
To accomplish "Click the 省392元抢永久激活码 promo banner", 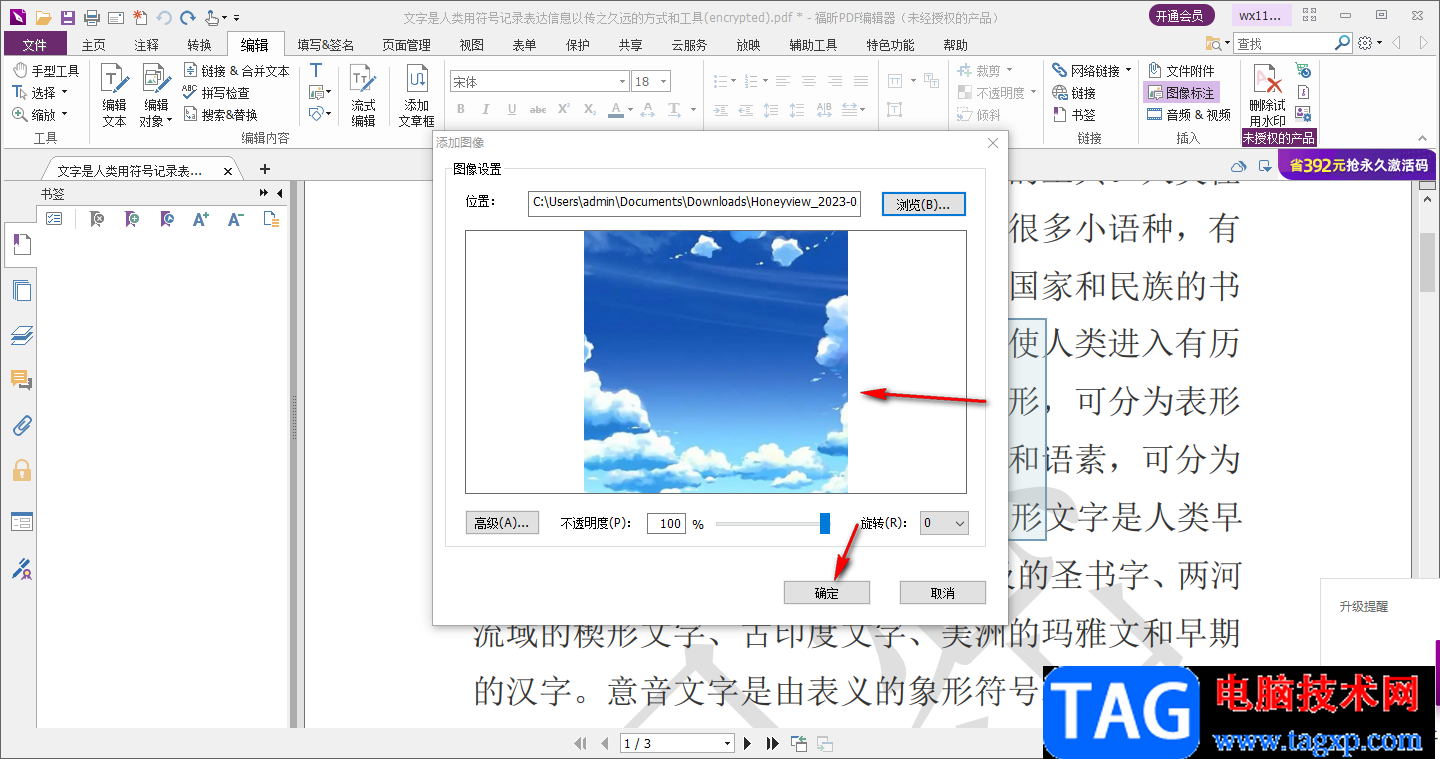I will coord(1358,165).
